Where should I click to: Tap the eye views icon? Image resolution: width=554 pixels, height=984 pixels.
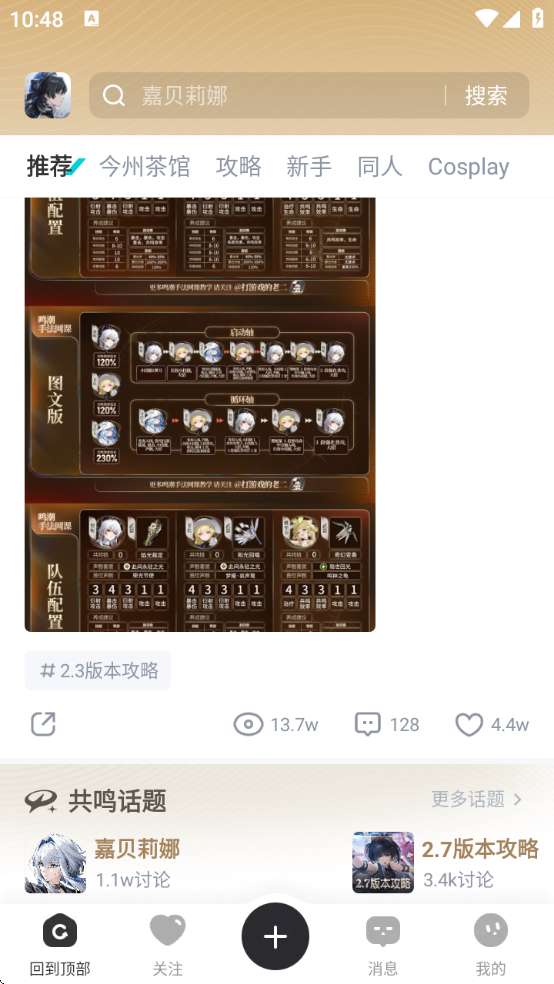tap(248, 725)
